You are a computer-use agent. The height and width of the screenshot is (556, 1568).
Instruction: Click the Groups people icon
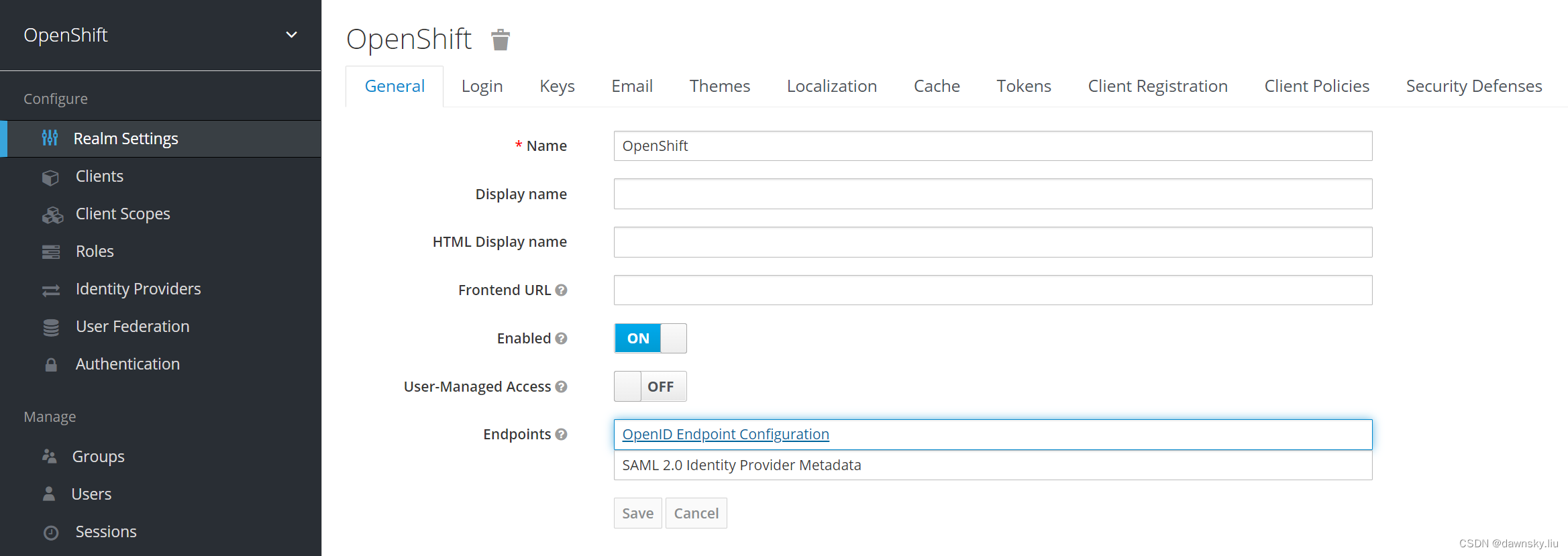pyautogui.click(x=50, y=456)
